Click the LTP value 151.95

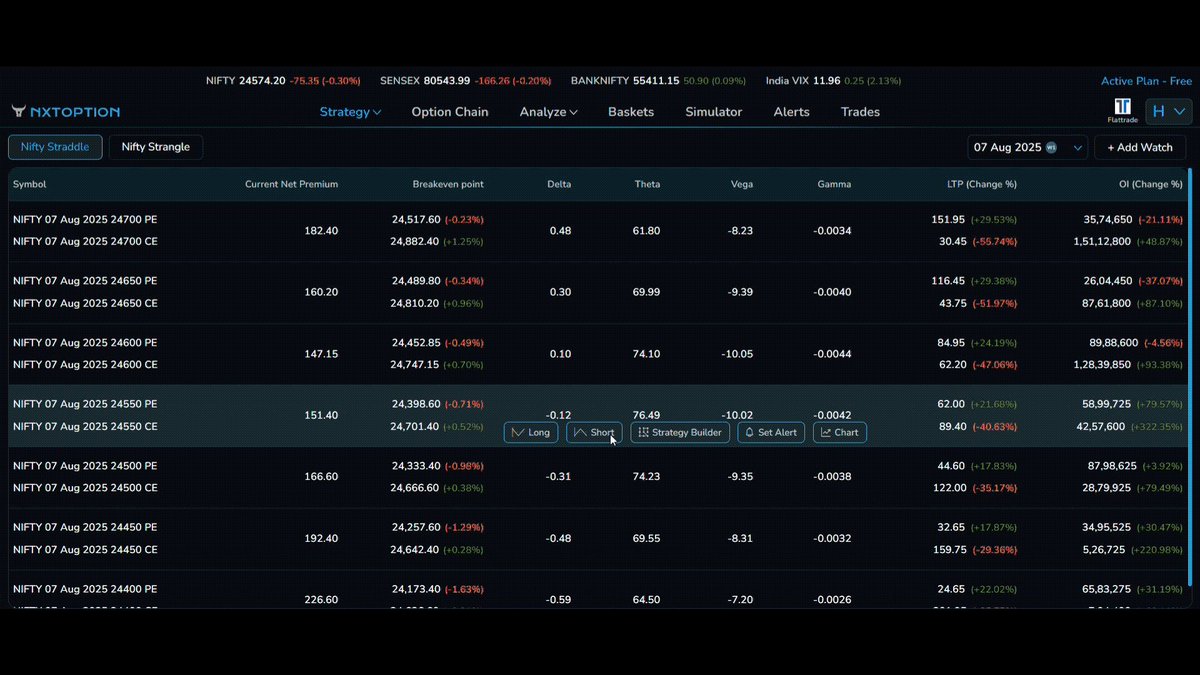tap(948, 219)
